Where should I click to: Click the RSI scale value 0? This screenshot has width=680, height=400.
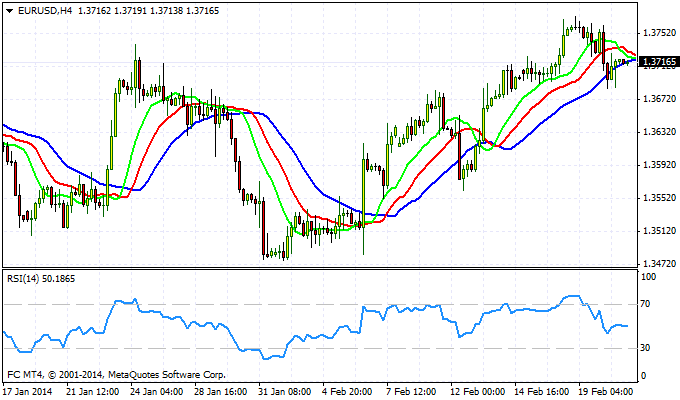click(x=643, y=376)
